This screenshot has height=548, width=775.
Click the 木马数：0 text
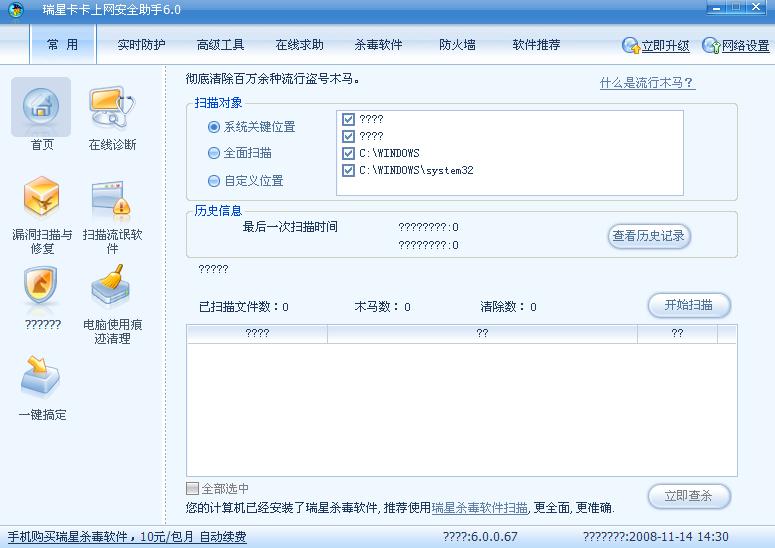tap(382, 307)
